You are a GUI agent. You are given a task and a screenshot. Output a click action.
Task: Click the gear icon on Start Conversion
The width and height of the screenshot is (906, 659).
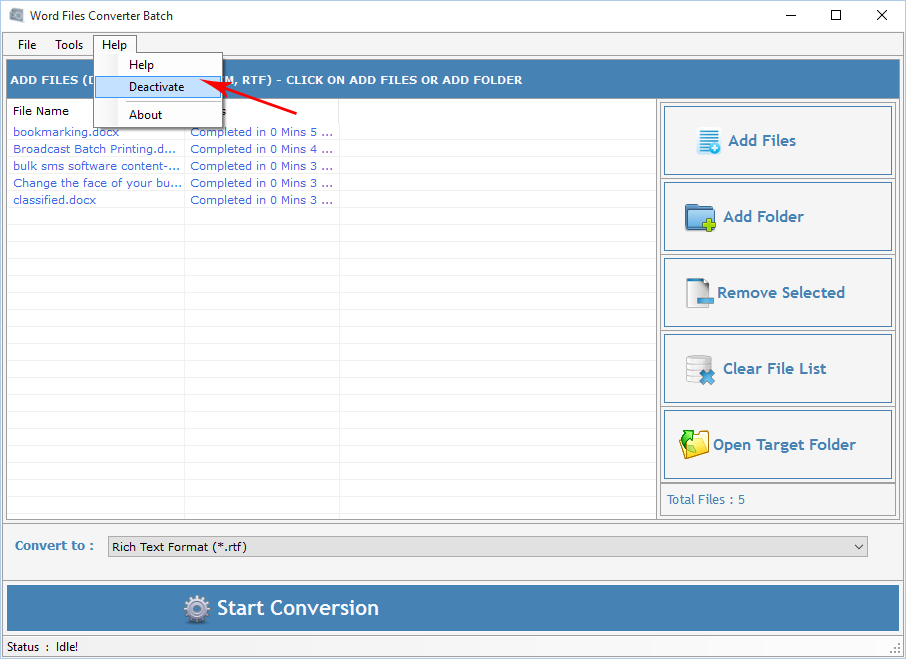tap(196, 609)
